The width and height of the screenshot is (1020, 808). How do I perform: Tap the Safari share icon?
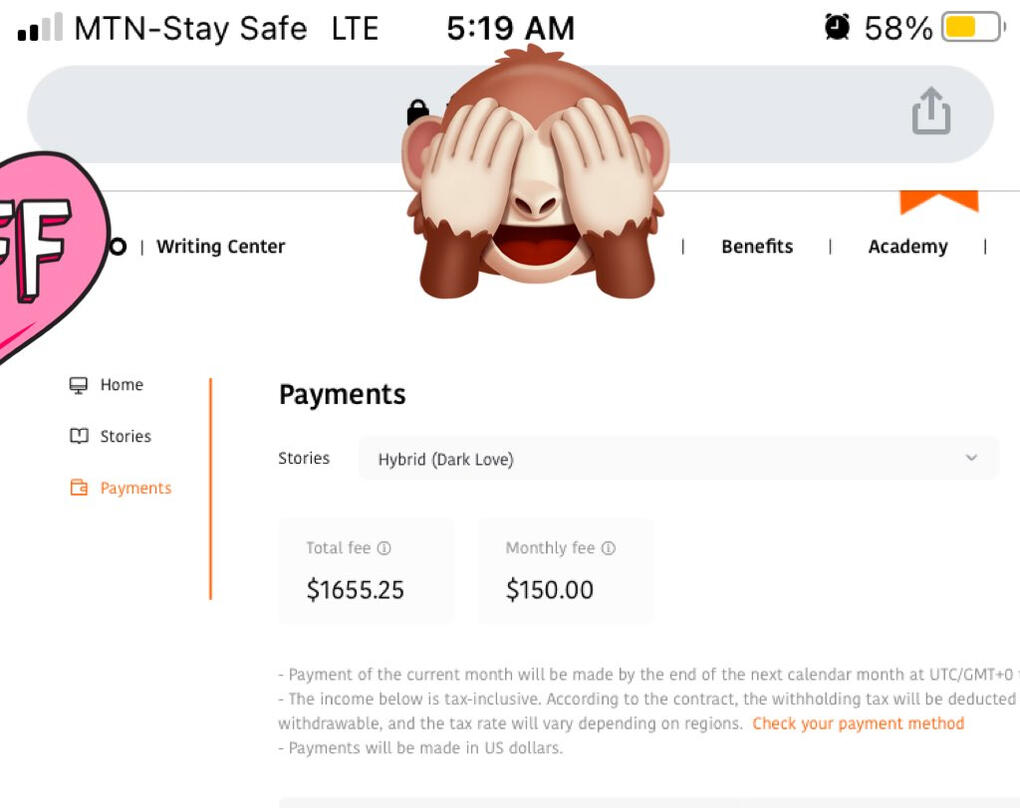[930, 110]
